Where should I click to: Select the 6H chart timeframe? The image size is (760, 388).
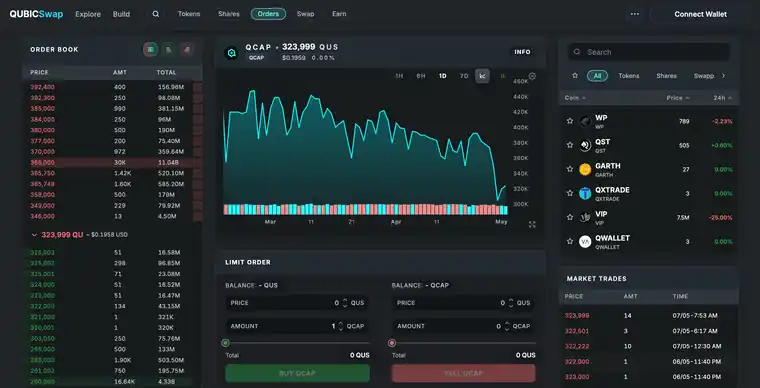tap(421, 76)
